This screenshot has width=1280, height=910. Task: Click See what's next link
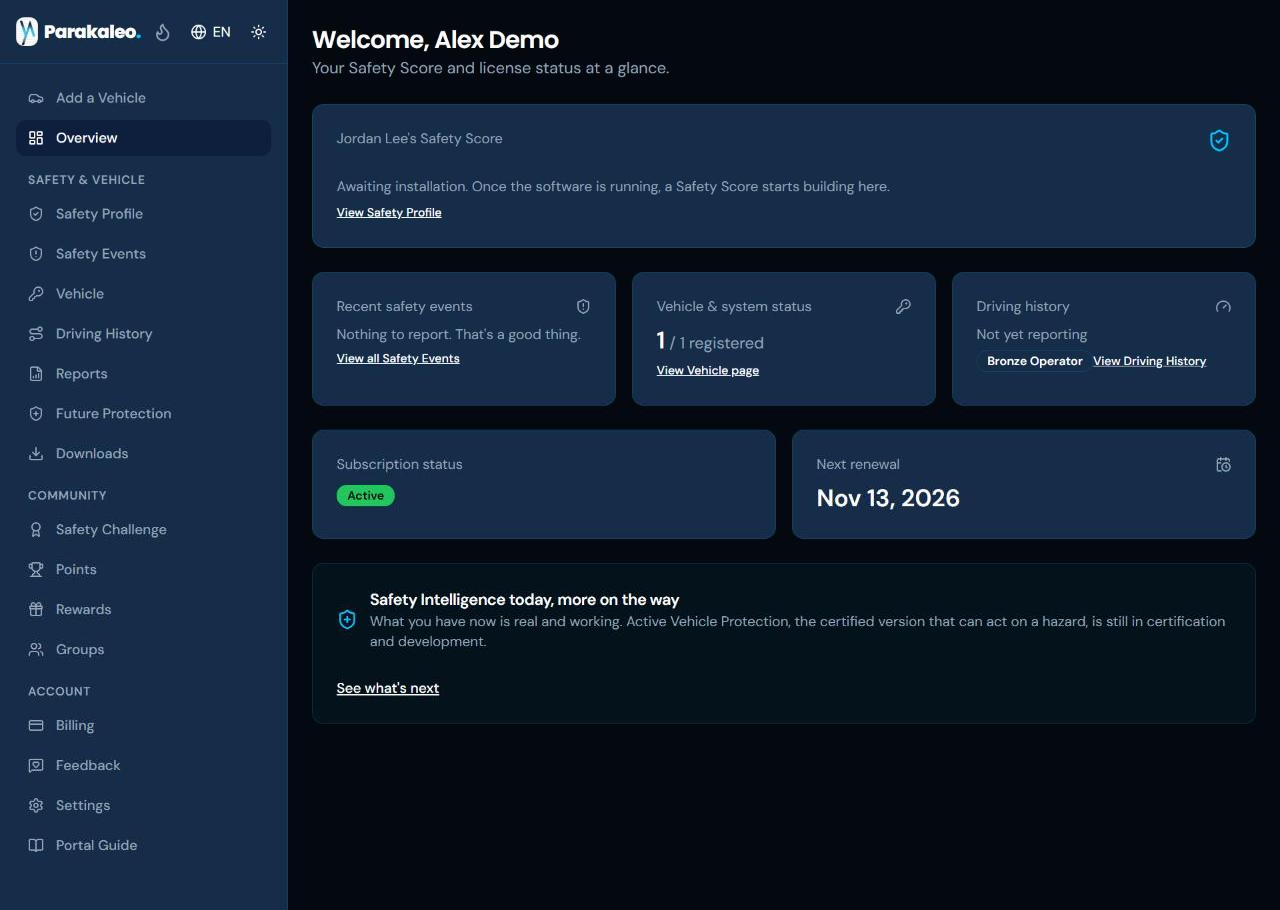click(388, 688)
